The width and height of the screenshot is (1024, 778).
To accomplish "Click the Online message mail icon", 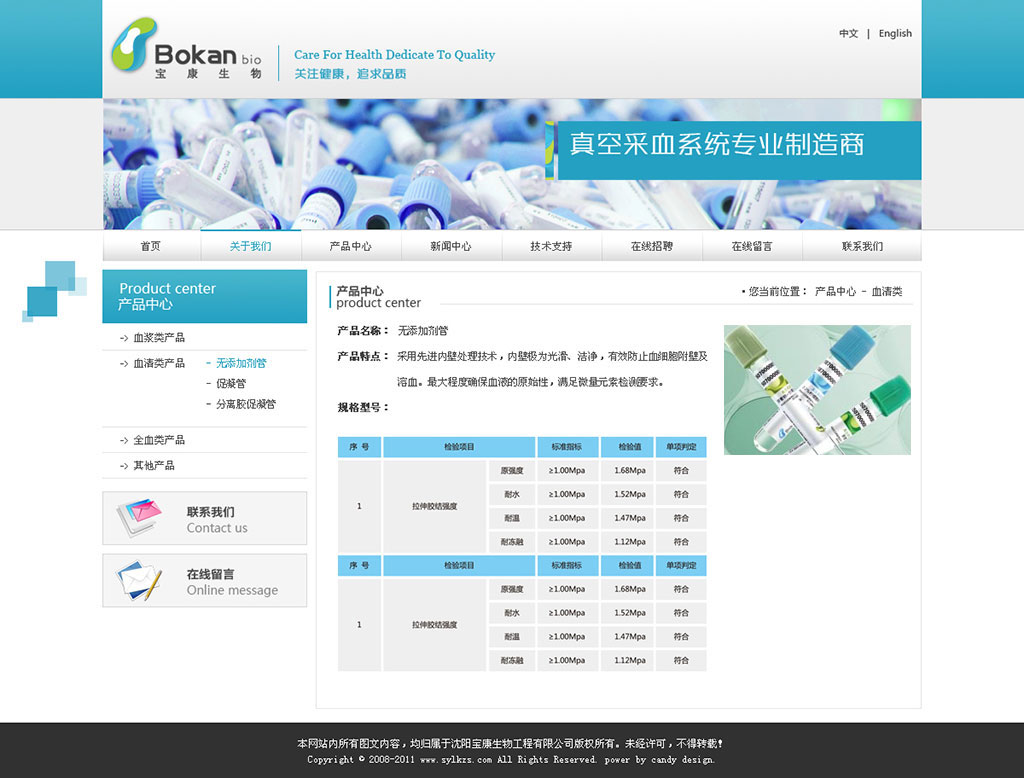I will coord(139,580).
